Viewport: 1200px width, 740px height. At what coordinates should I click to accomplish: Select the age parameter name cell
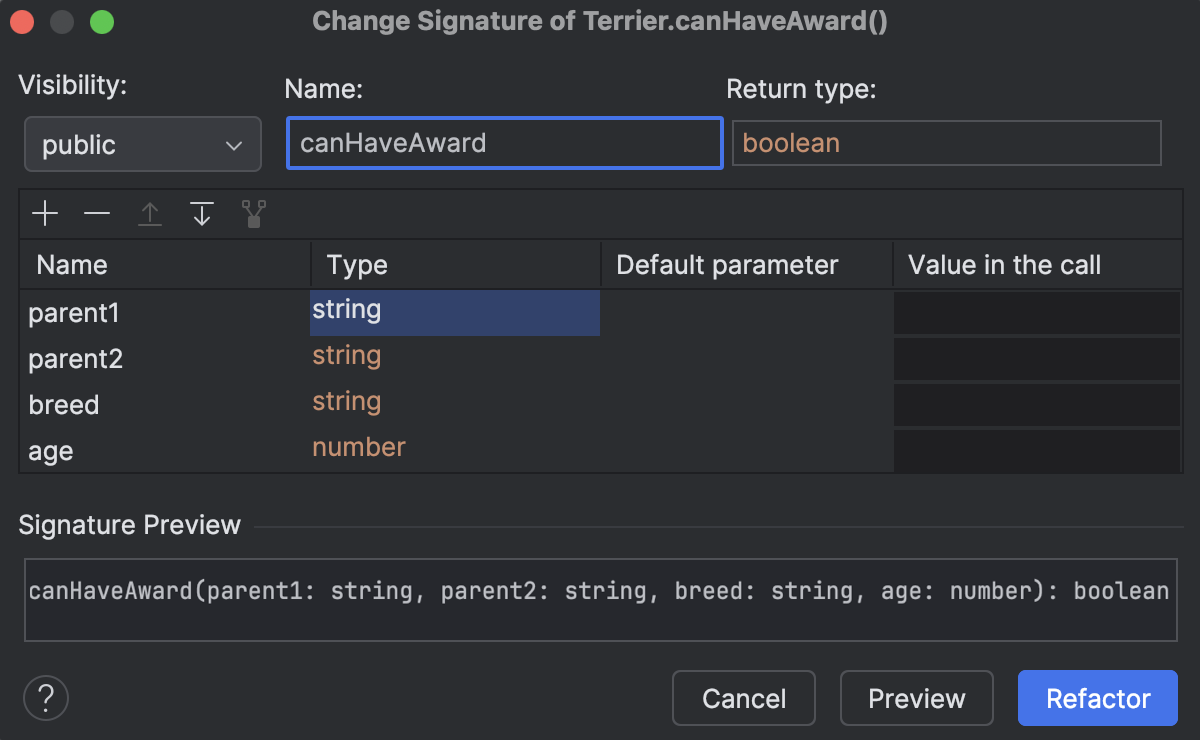pyautogui.click(x=51, y=451)
